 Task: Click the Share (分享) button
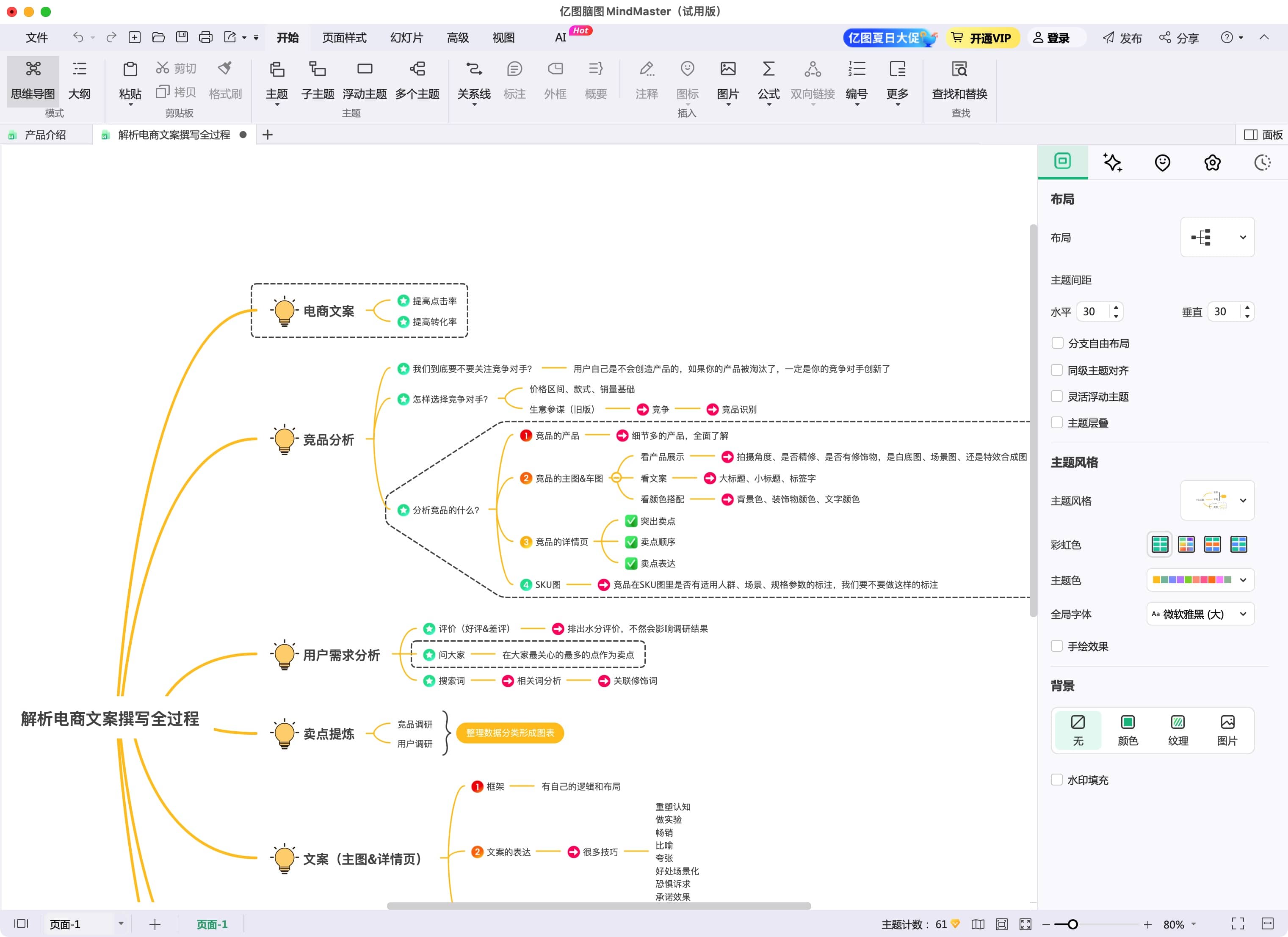pos(1179,38)
